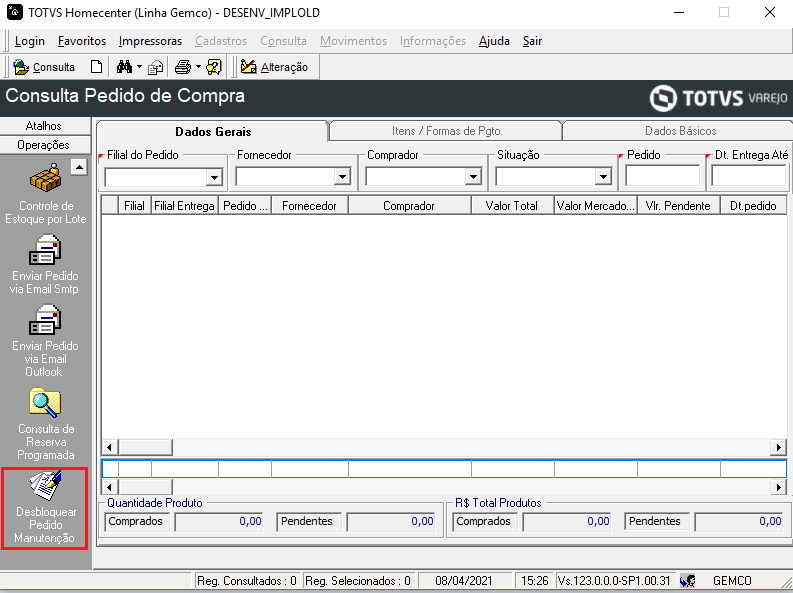Click lower totals row scroll right arrow
The width and height of the screenshot is (793, 593).
(x=778, y=487)
